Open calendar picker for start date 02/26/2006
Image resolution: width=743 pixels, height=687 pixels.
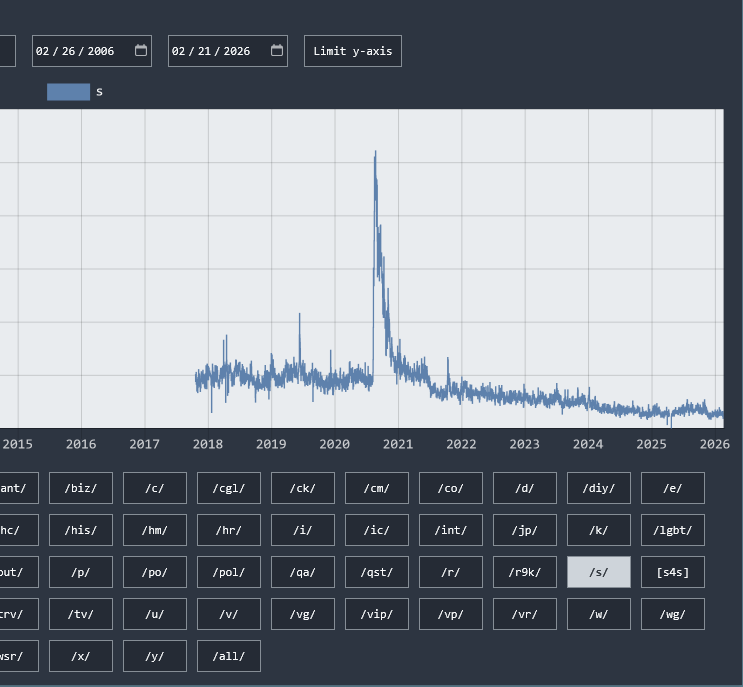pyautogui.click(x=141, y=50)
